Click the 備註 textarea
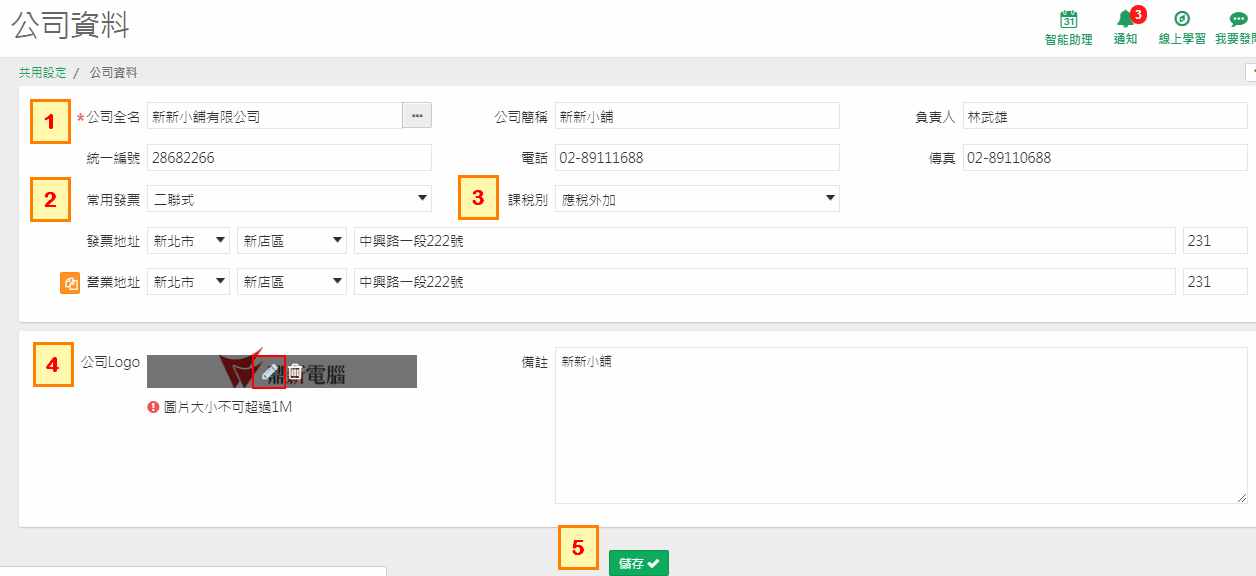This screenshot has width=1256, height=576. click(901, 425)
